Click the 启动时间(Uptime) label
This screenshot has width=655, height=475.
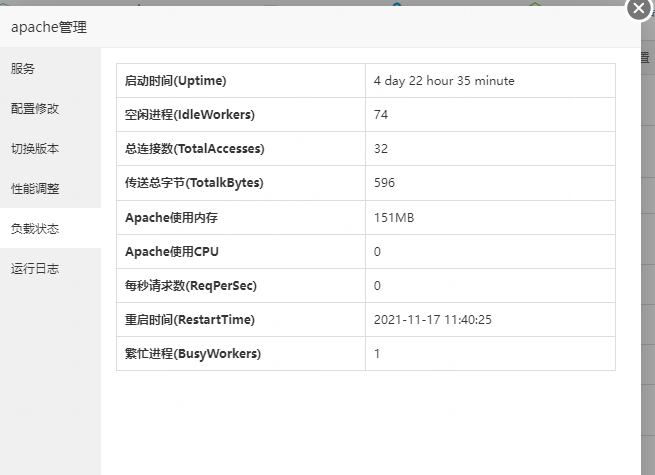(x=175, y=81)
